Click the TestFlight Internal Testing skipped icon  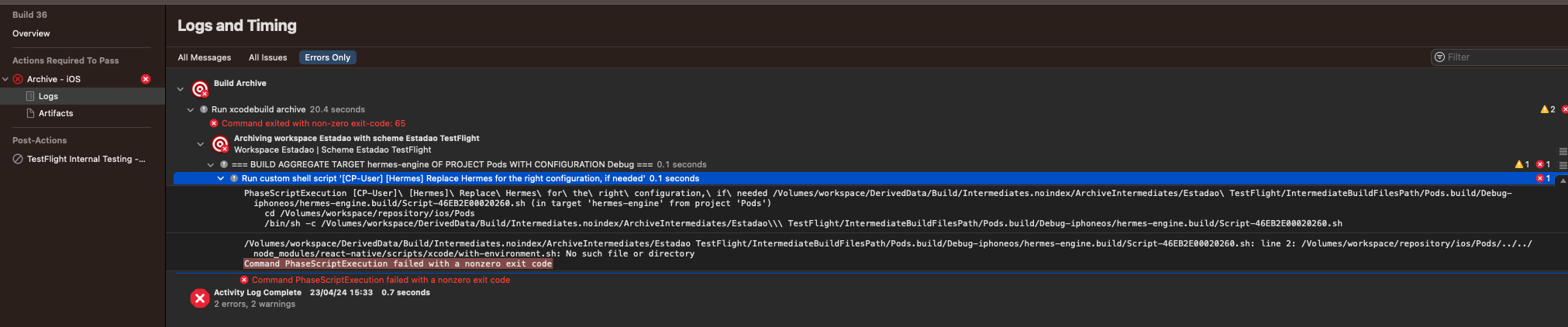[18, 159]
